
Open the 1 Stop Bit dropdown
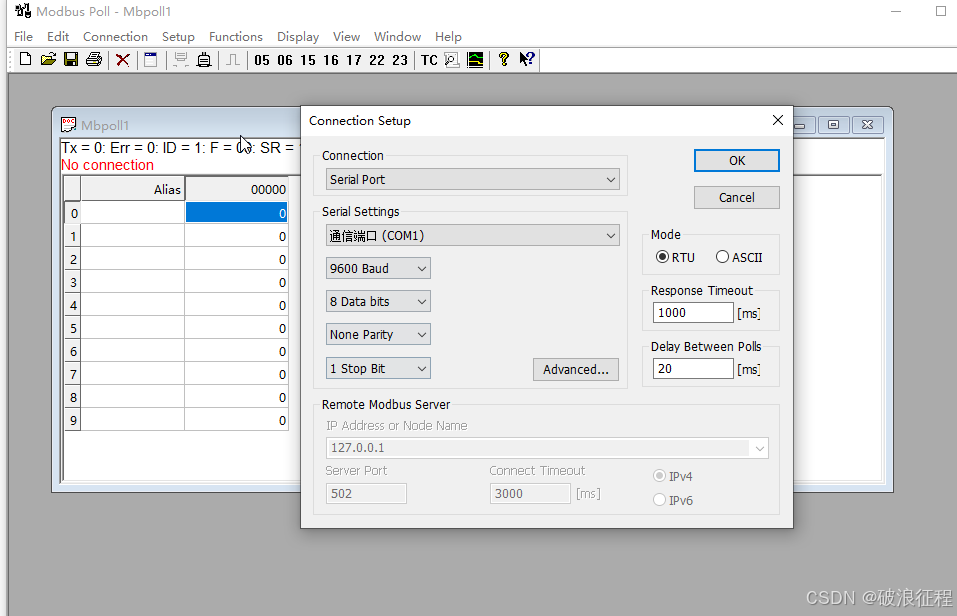tap(378, 369)
